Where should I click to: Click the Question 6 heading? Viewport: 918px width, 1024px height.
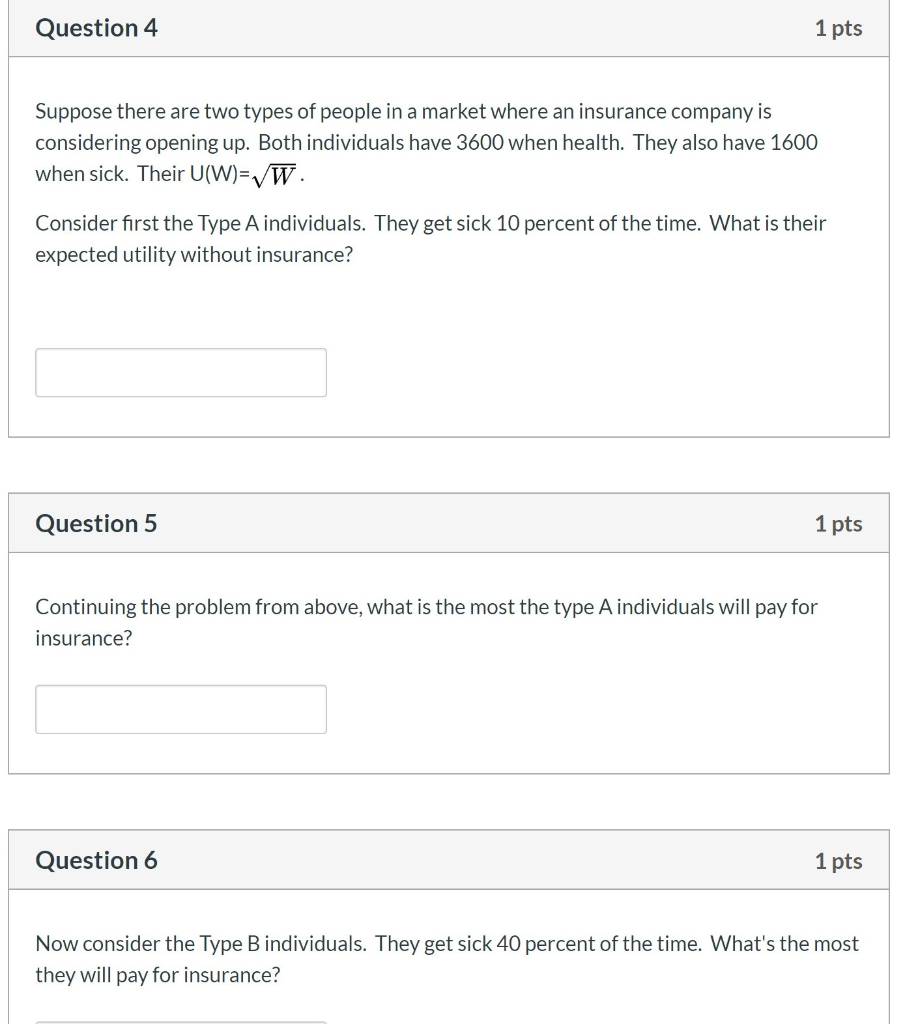pyautogui.click(x=96, y=861)
